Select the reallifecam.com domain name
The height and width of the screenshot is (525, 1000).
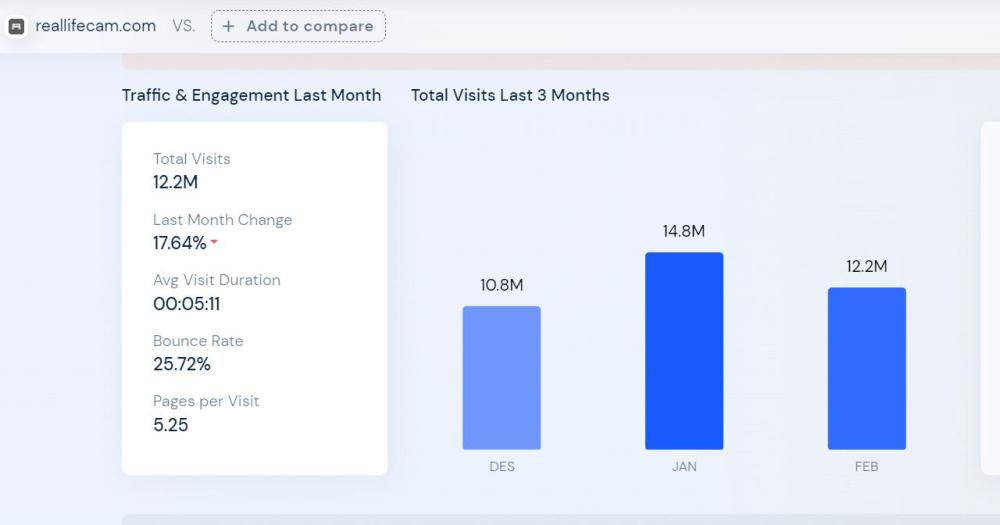click(96, 26)
